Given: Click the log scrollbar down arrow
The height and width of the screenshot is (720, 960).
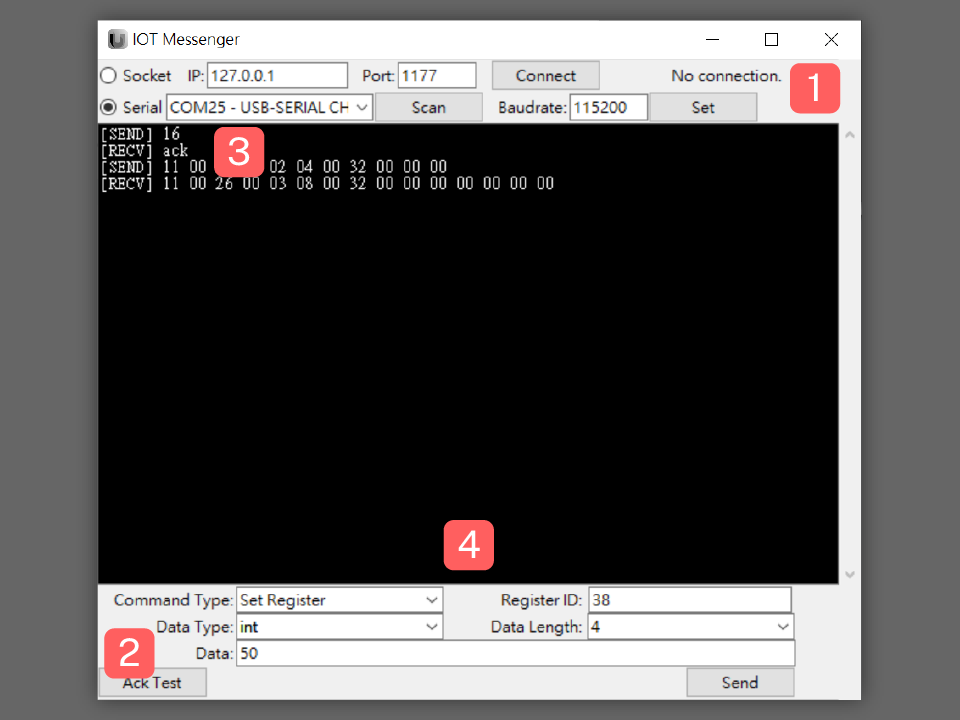Looking at the screenshot, I should pos(851,574).
